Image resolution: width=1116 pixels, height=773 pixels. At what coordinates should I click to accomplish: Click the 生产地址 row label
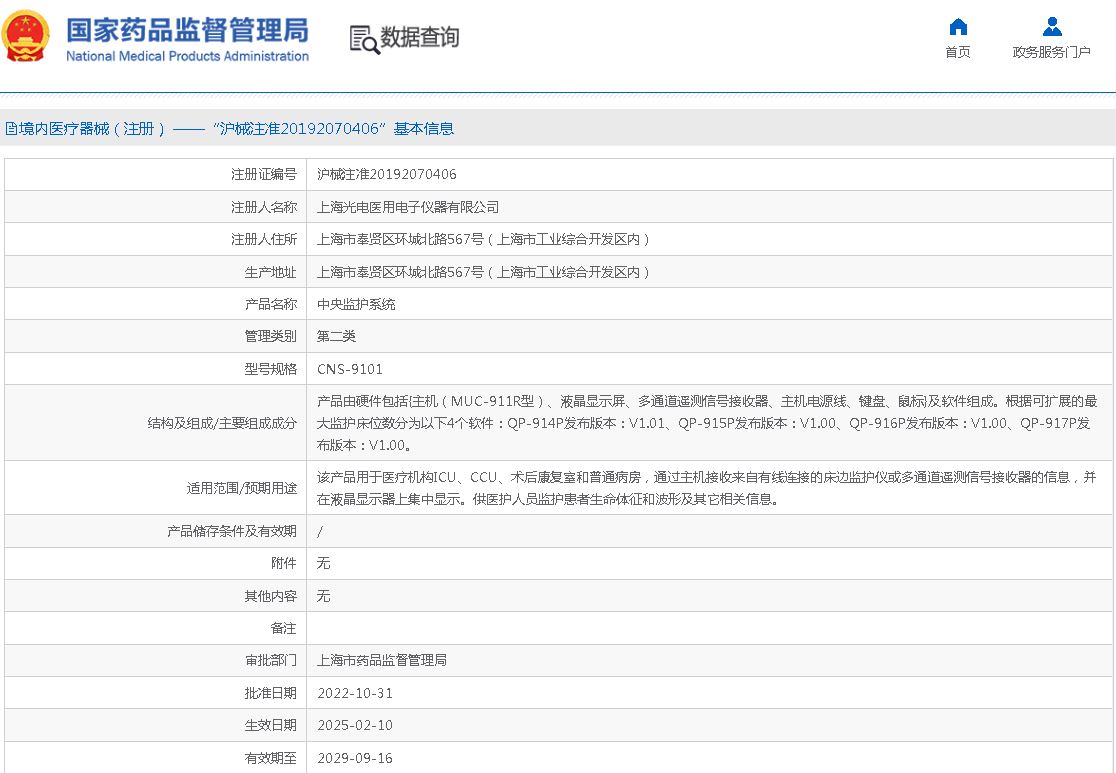(x=270, y=272)
